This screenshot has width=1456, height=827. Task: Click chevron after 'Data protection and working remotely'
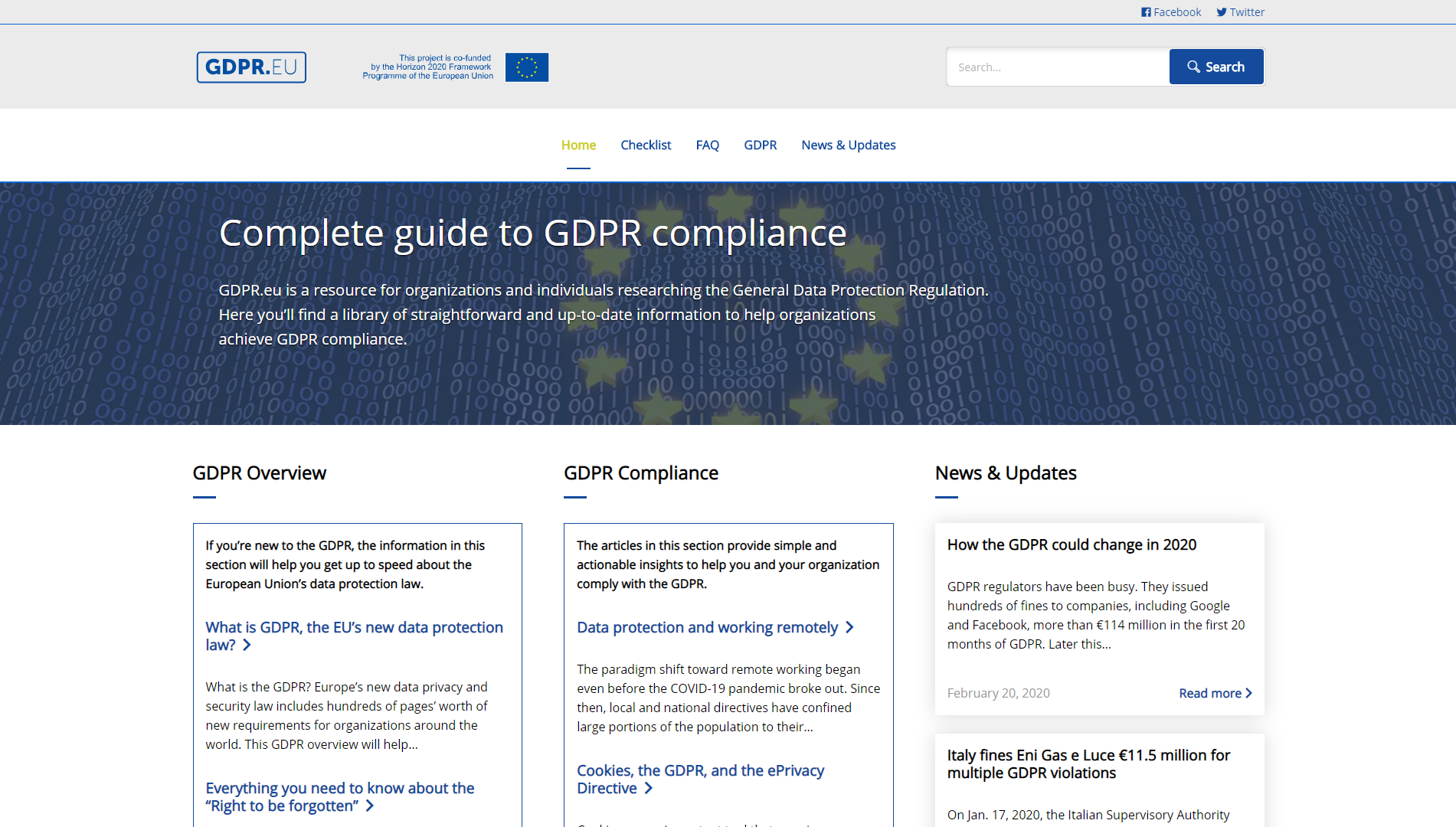pos(849,628)
